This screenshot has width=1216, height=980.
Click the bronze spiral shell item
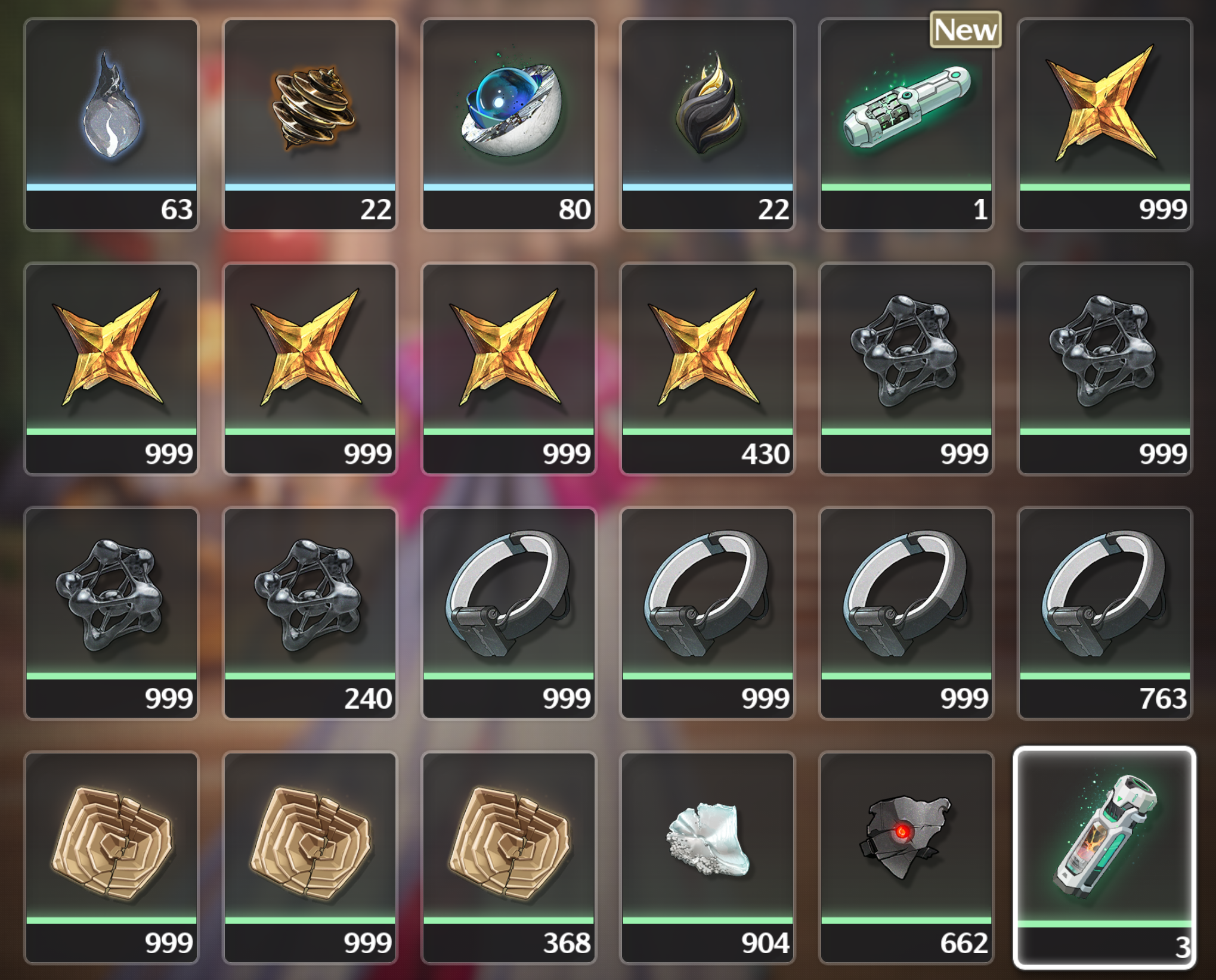click(x=310, y=125)
